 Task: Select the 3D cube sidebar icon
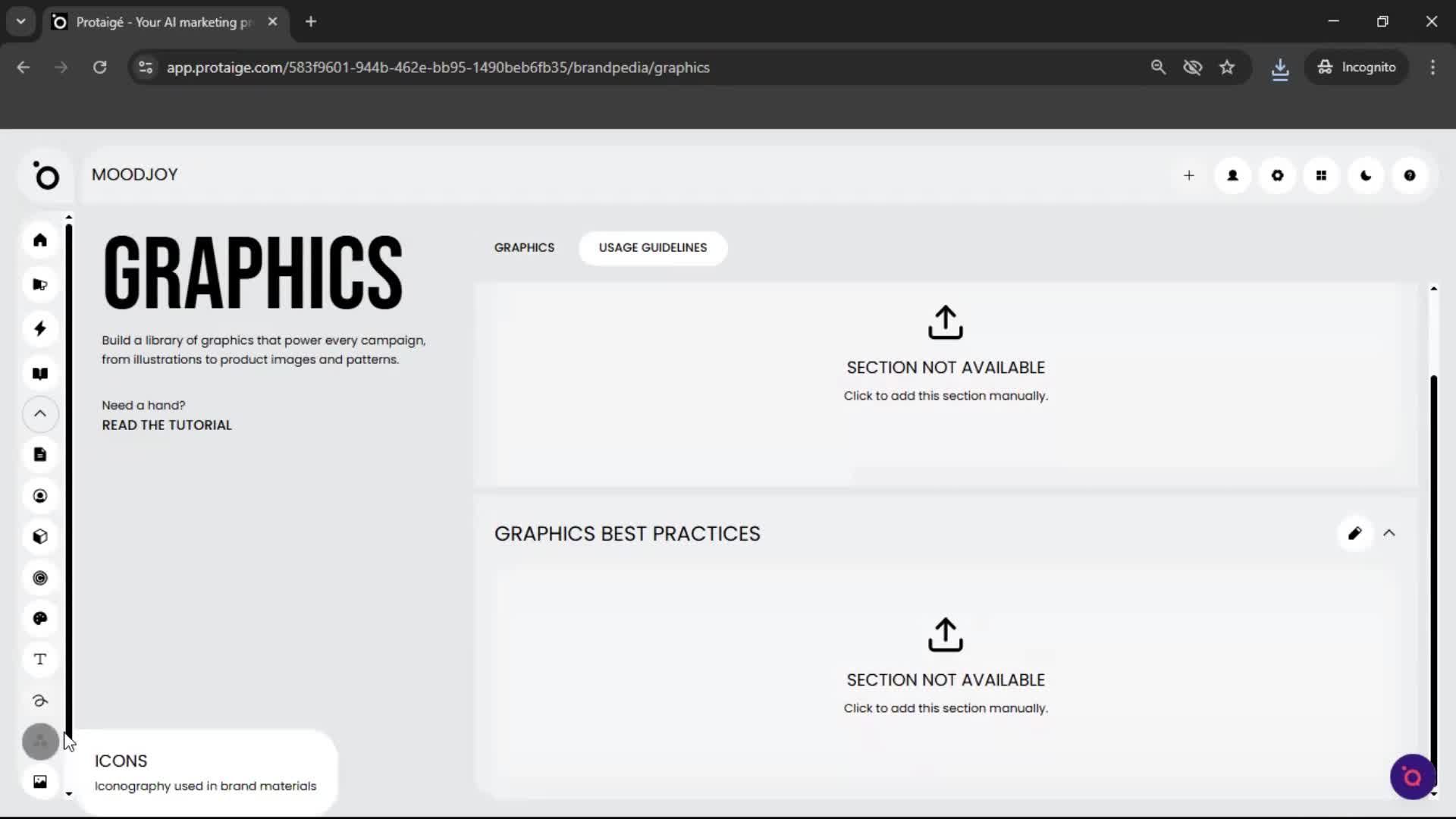[39, 536]
